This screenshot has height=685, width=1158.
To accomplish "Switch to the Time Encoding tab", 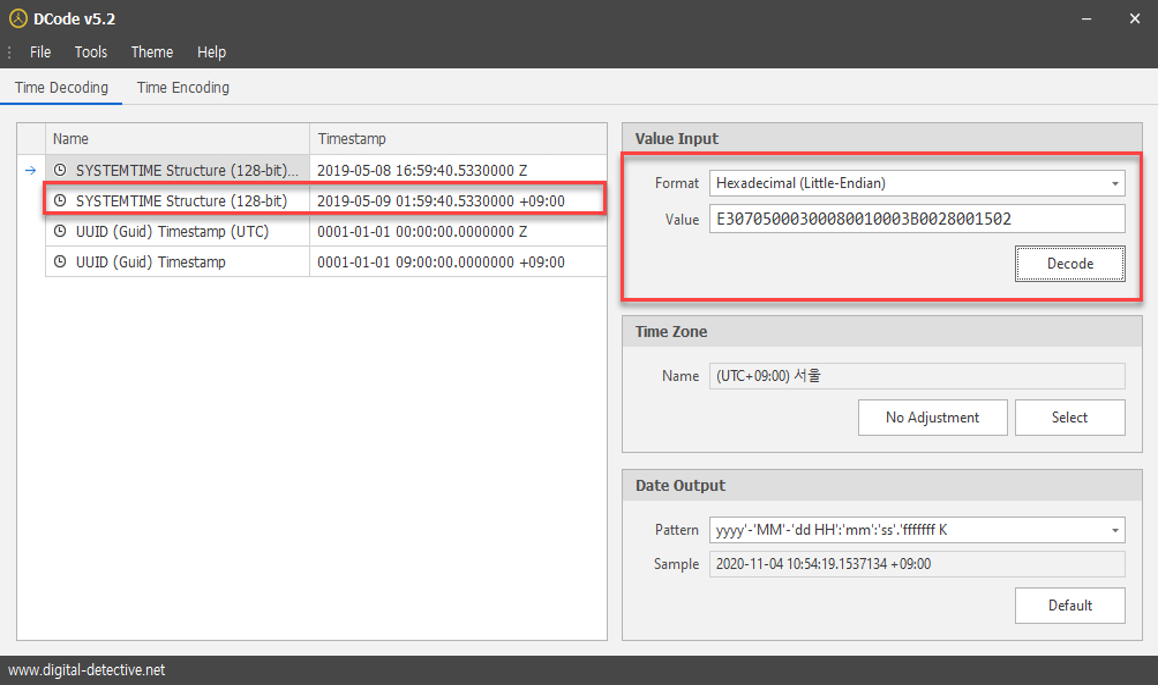I will [x=183, y=88].
